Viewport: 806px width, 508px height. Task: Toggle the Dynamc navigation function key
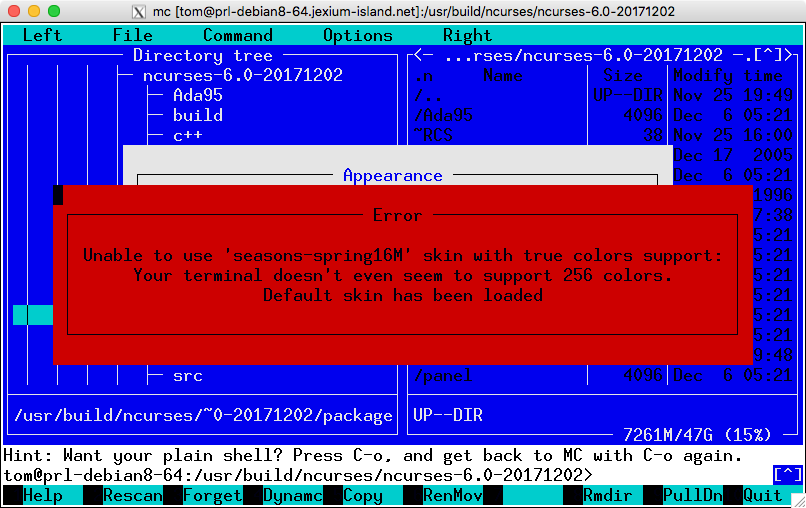(x=292, y=496)
